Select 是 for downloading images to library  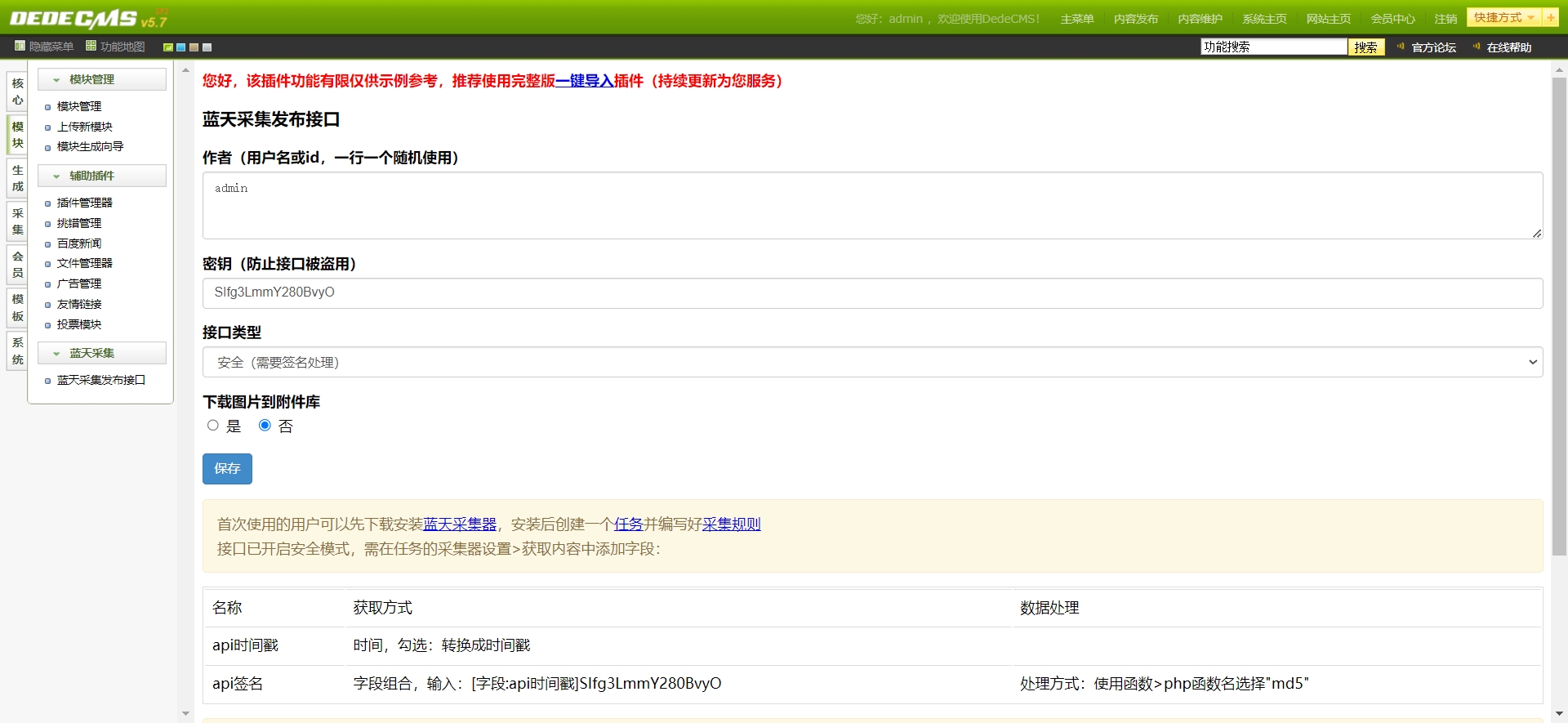coord(213,426)
